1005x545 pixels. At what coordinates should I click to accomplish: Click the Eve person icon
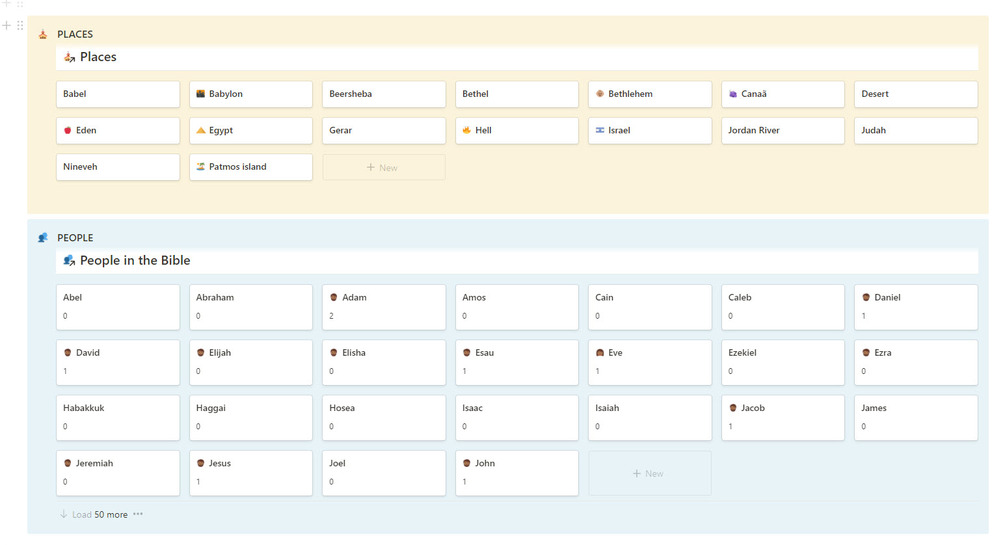point(600,353)
